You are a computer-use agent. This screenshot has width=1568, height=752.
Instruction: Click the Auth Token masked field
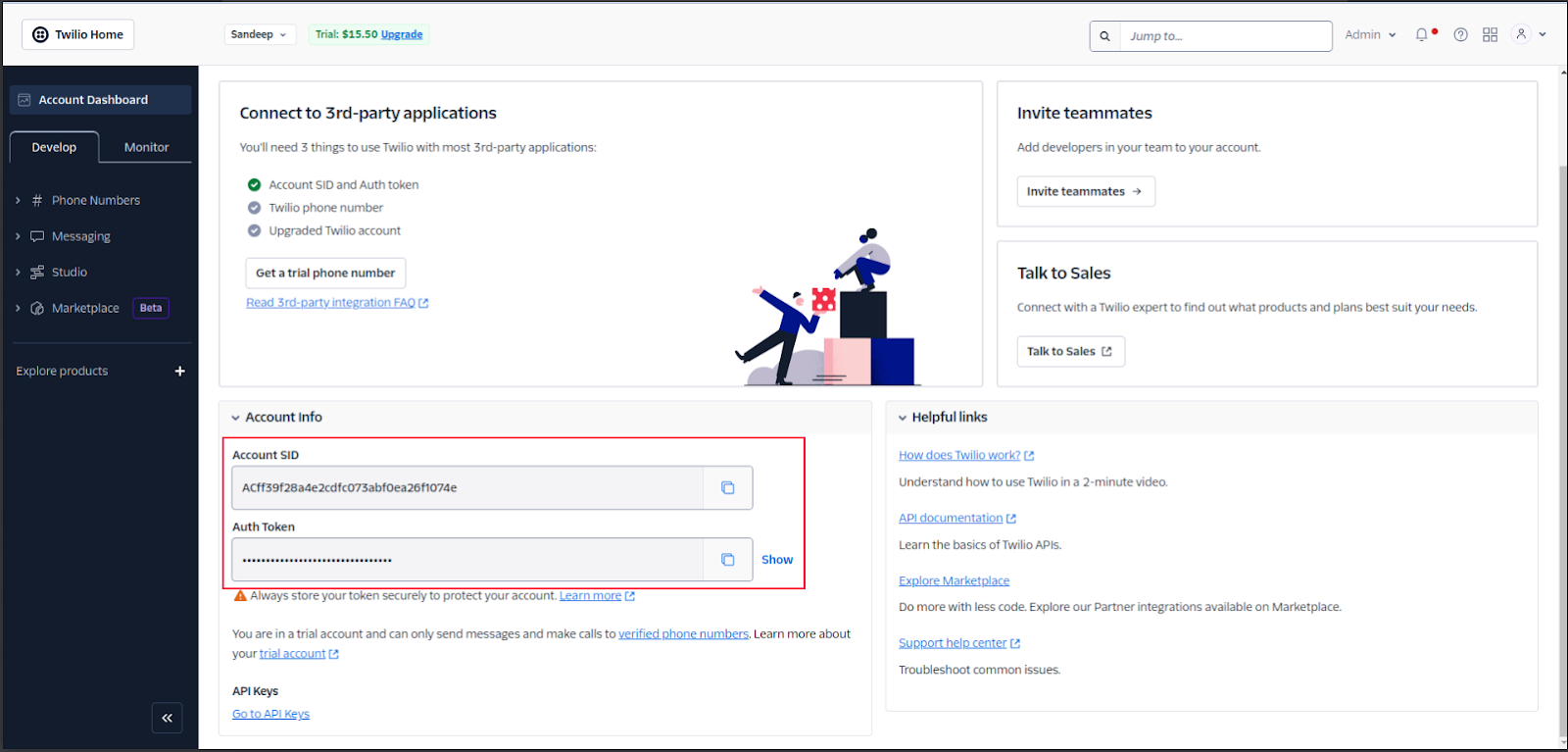pyautogui.click(x=467, y=560)
